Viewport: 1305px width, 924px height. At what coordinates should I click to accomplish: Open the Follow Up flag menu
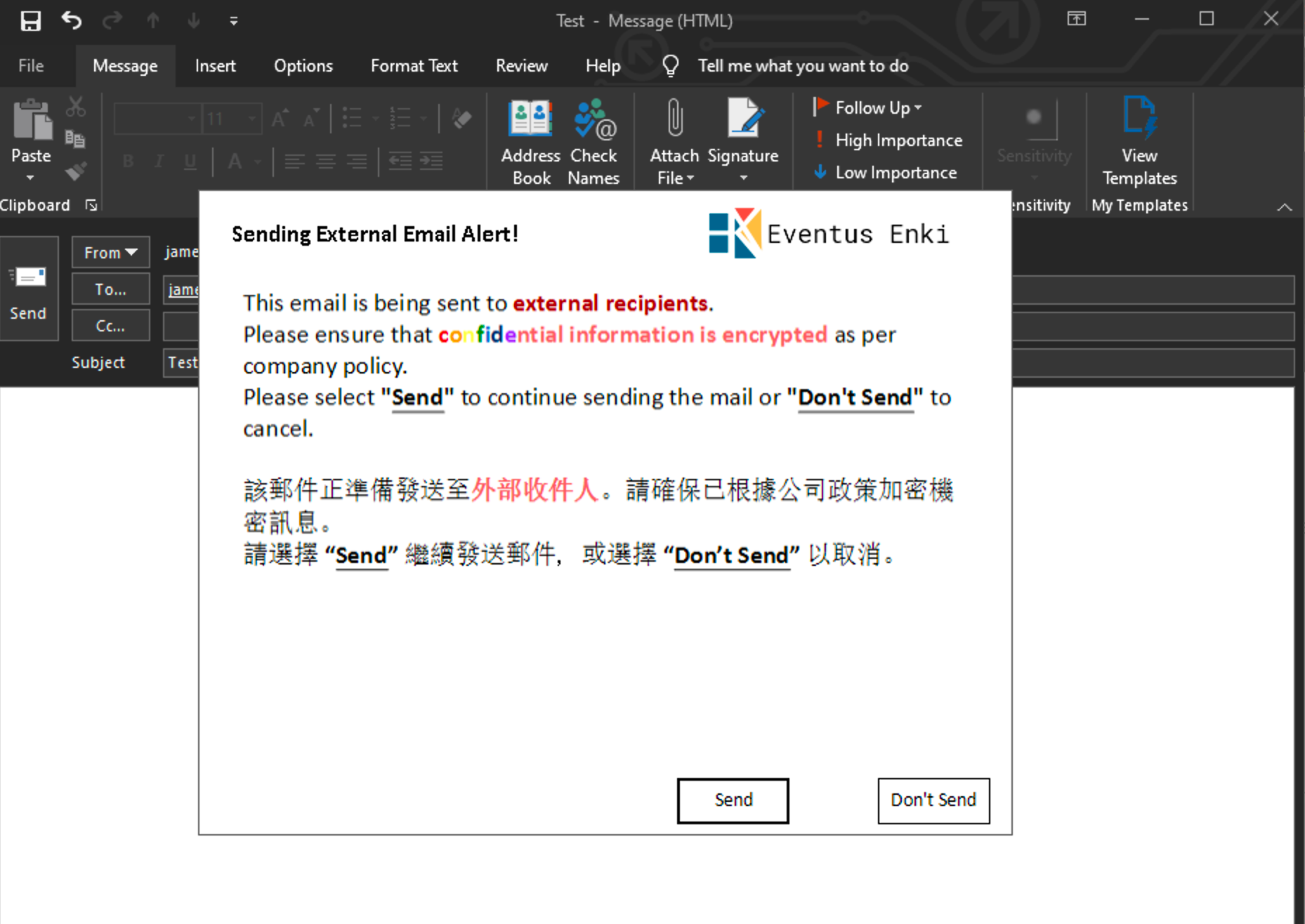click(868, 107)
